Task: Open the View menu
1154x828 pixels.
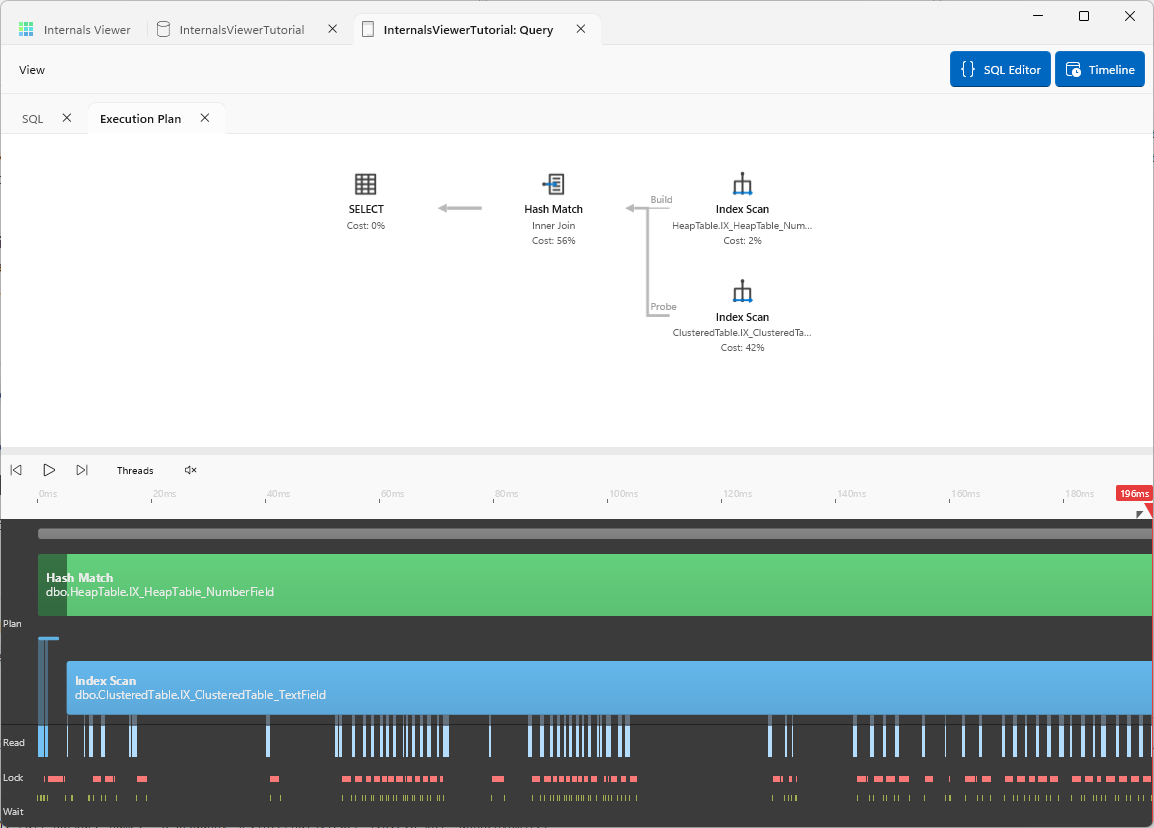Action: (32, 70)
